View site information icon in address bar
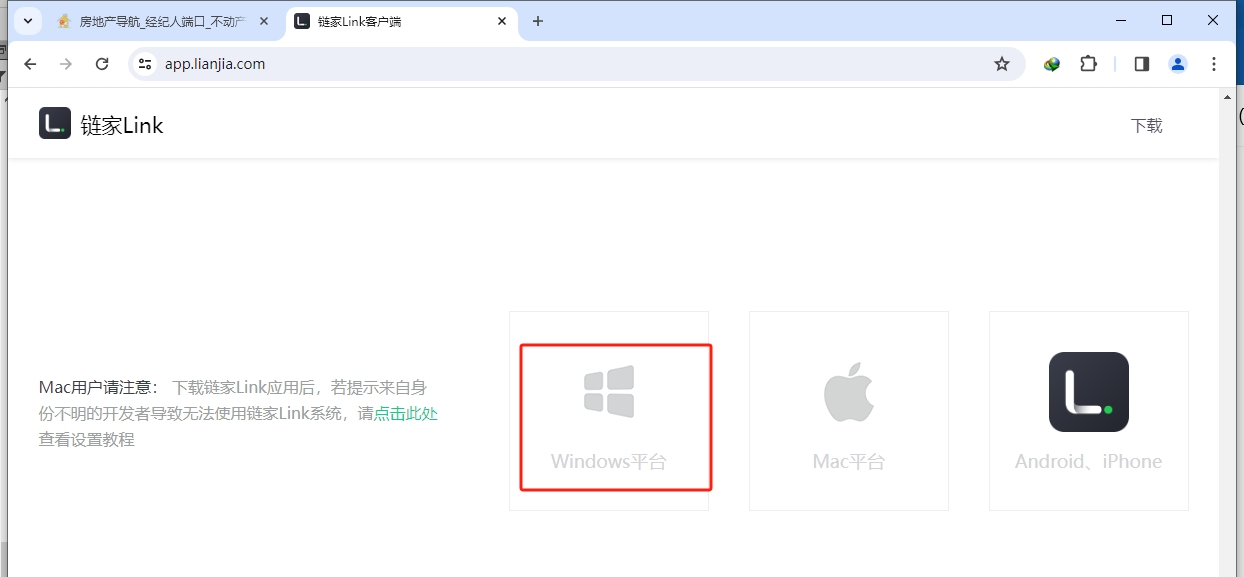The height and width of the screenshot is (577, 1244). click(x=145, y=64)
